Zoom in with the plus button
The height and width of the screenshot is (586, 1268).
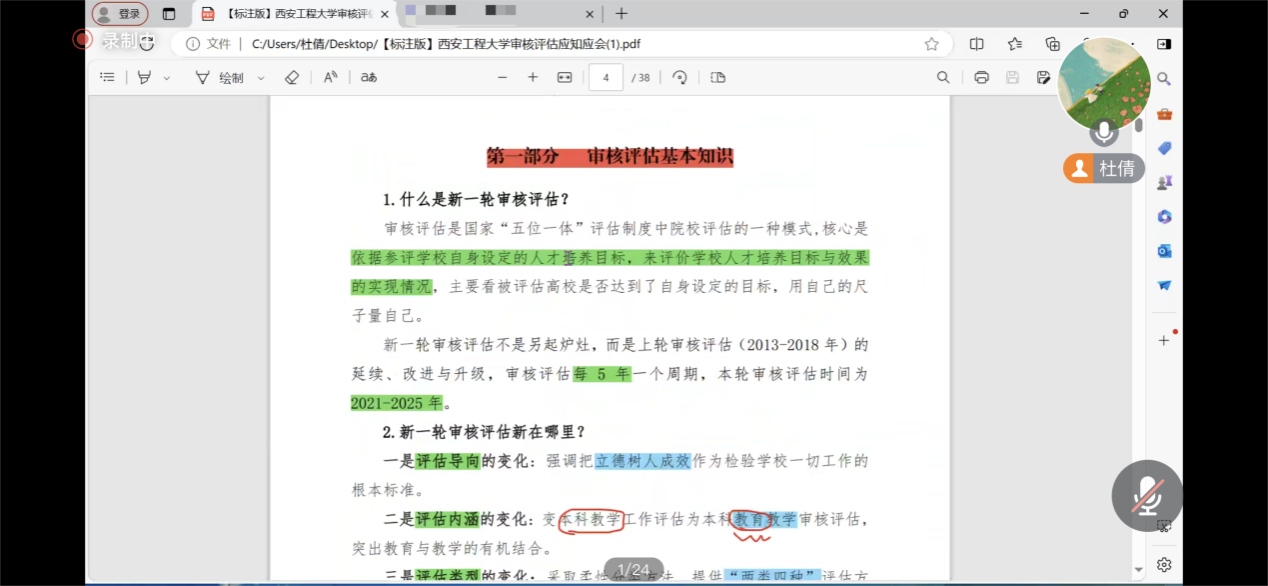[533, 78]
